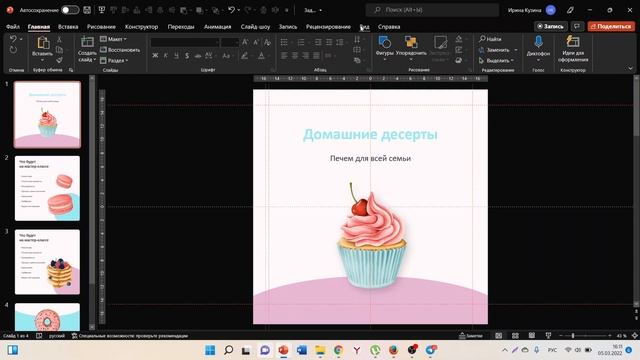640x360 pixels.
Task: Click the bulleted list icon
Action: pyautogui.click(x=284, y=42)
